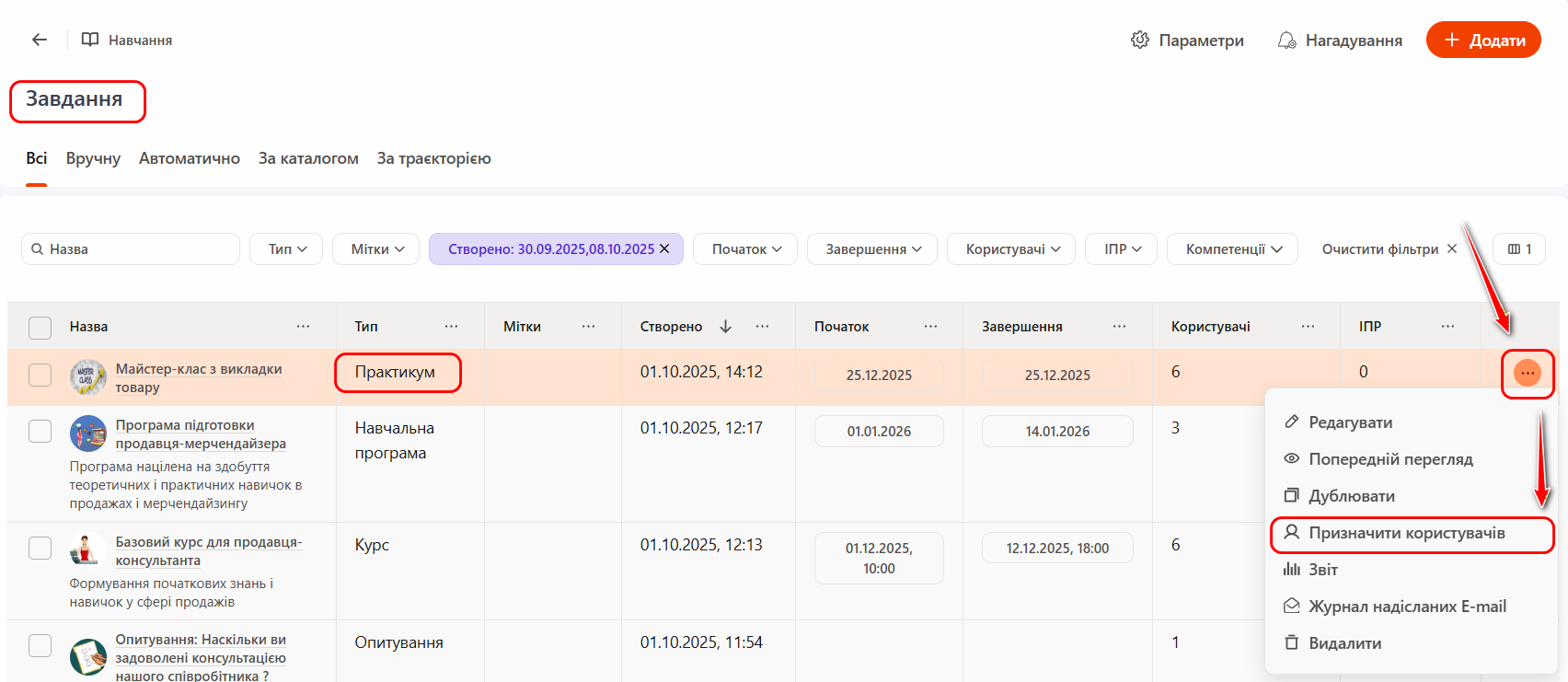Select checkbox for Базовий курс row
The height and width of the screenshot is (682, 1568).
coord(40,548)
